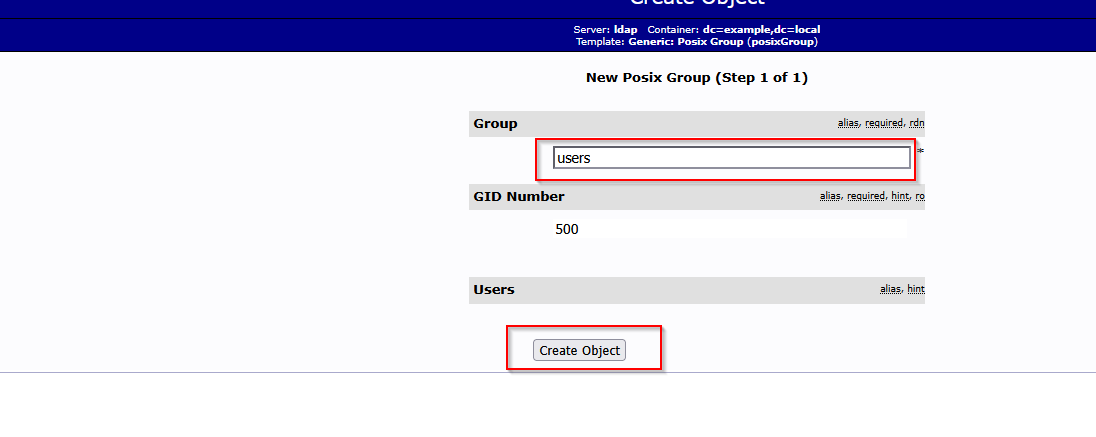The image size is (1096, 437).
Task: Click the Group attribute heading
Action: 495,124
